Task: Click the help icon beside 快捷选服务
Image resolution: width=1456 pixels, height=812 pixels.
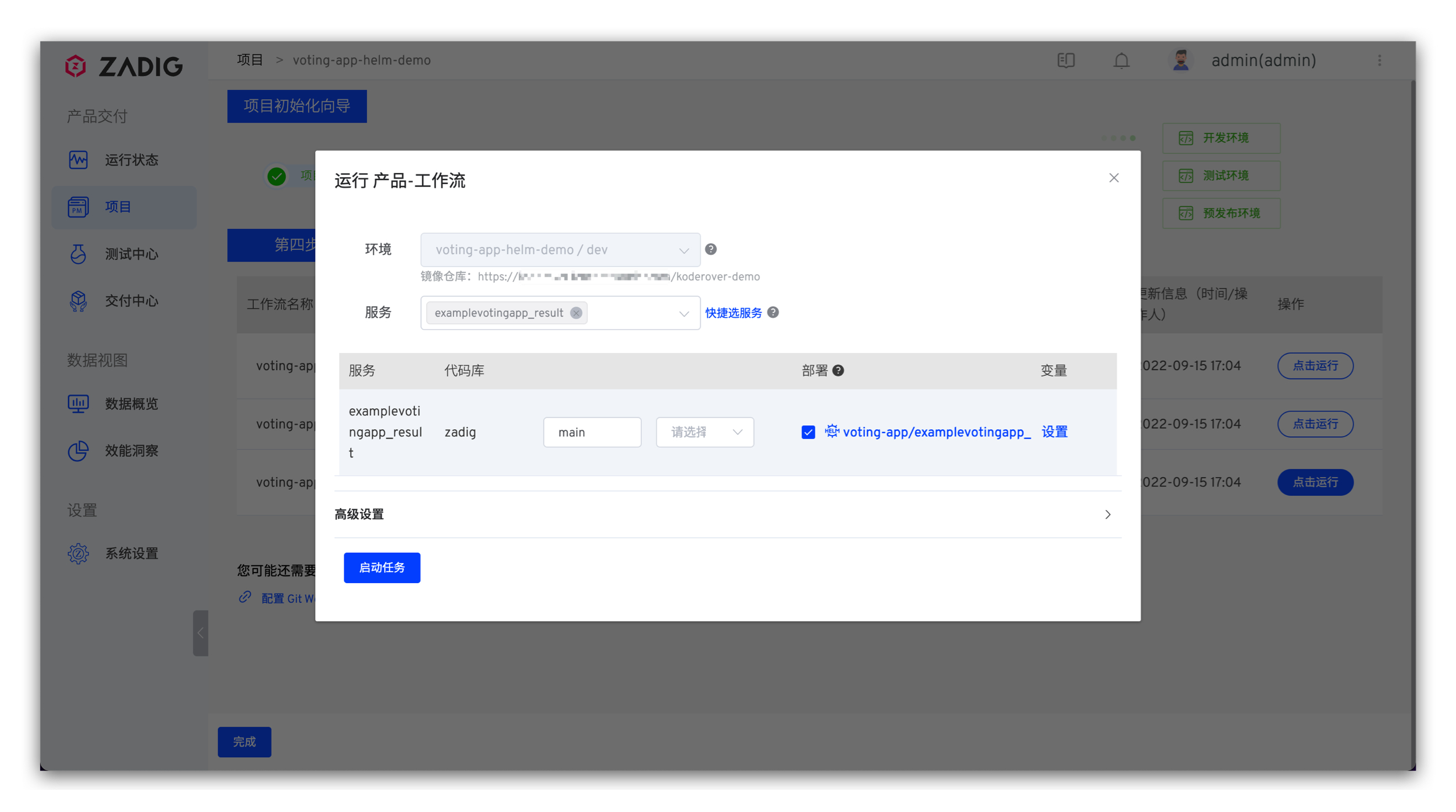Action: pyautogui.click(x=773, y=312)
